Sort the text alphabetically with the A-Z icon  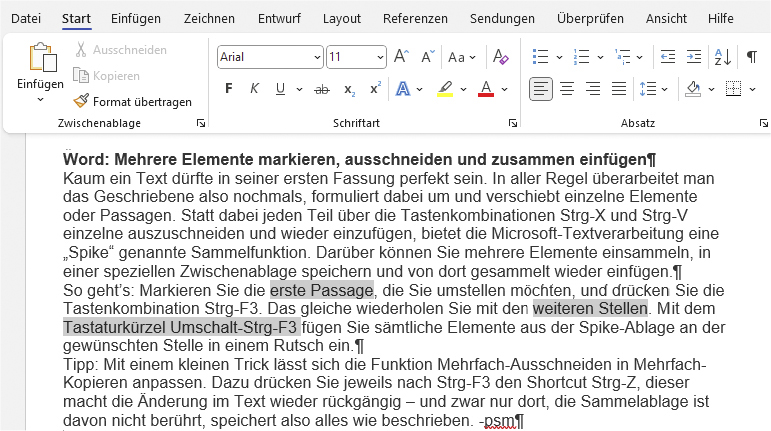point(723,57)
